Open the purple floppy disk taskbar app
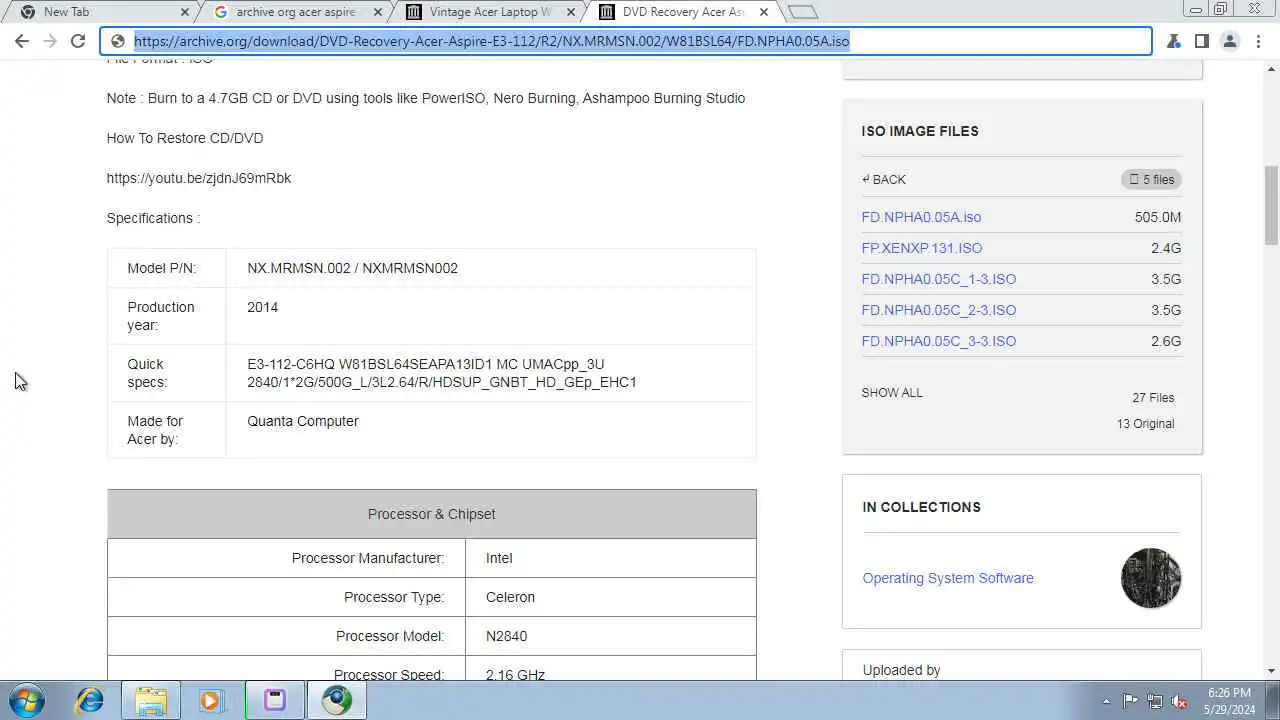Screen dimensions: 1280x720 coord(274,700)
